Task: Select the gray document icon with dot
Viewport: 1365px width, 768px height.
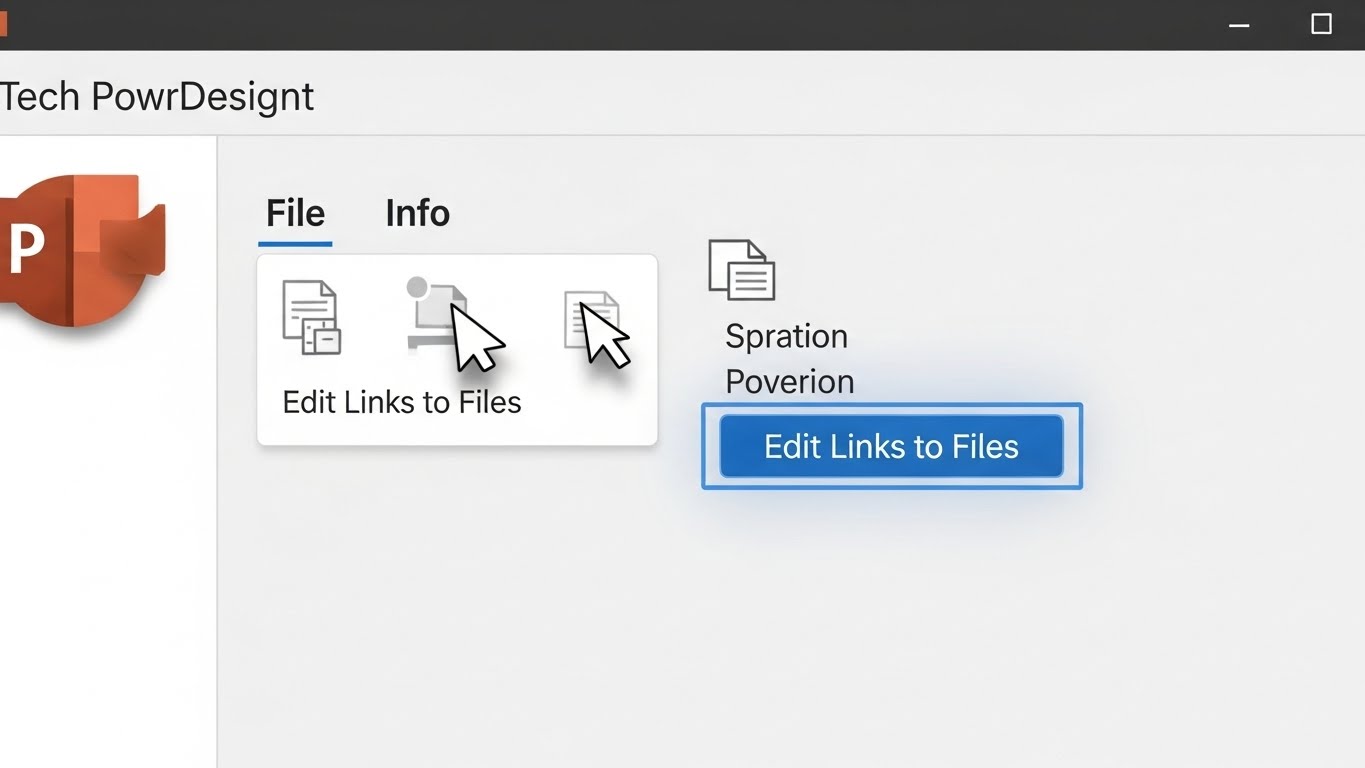Action: [438, 316]
